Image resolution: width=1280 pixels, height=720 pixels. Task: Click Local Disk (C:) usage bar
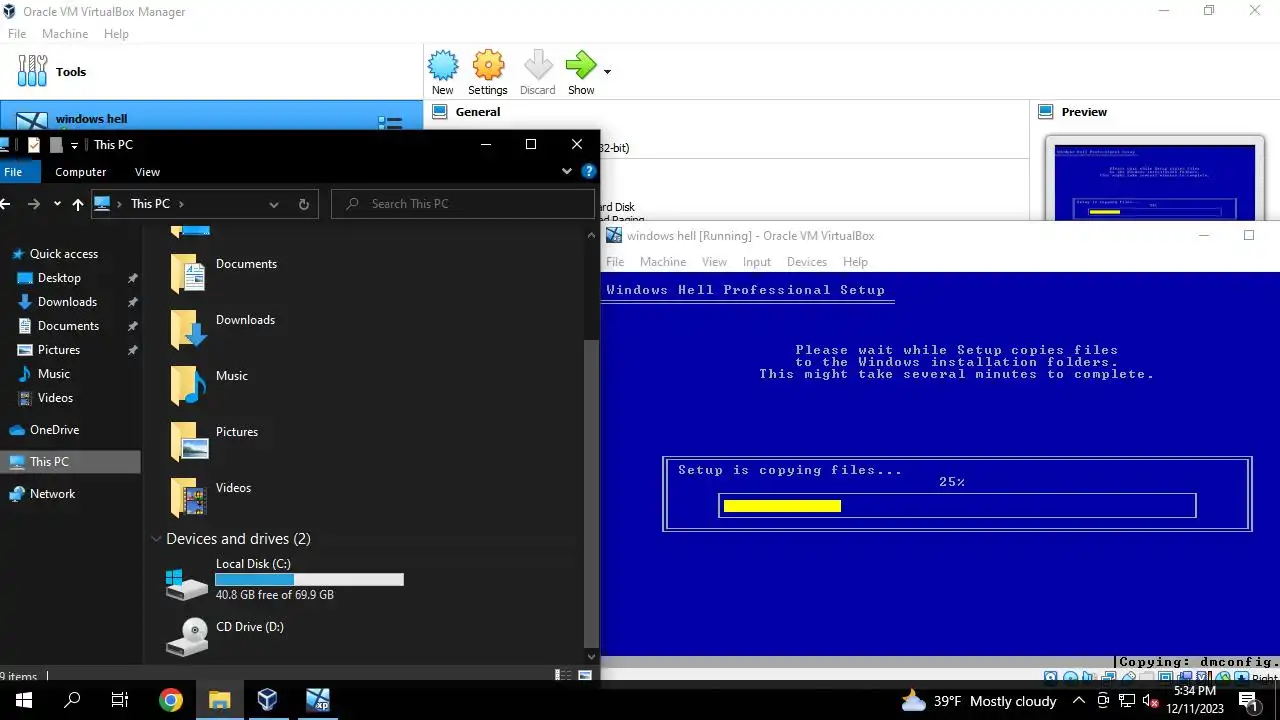point(309,579)
